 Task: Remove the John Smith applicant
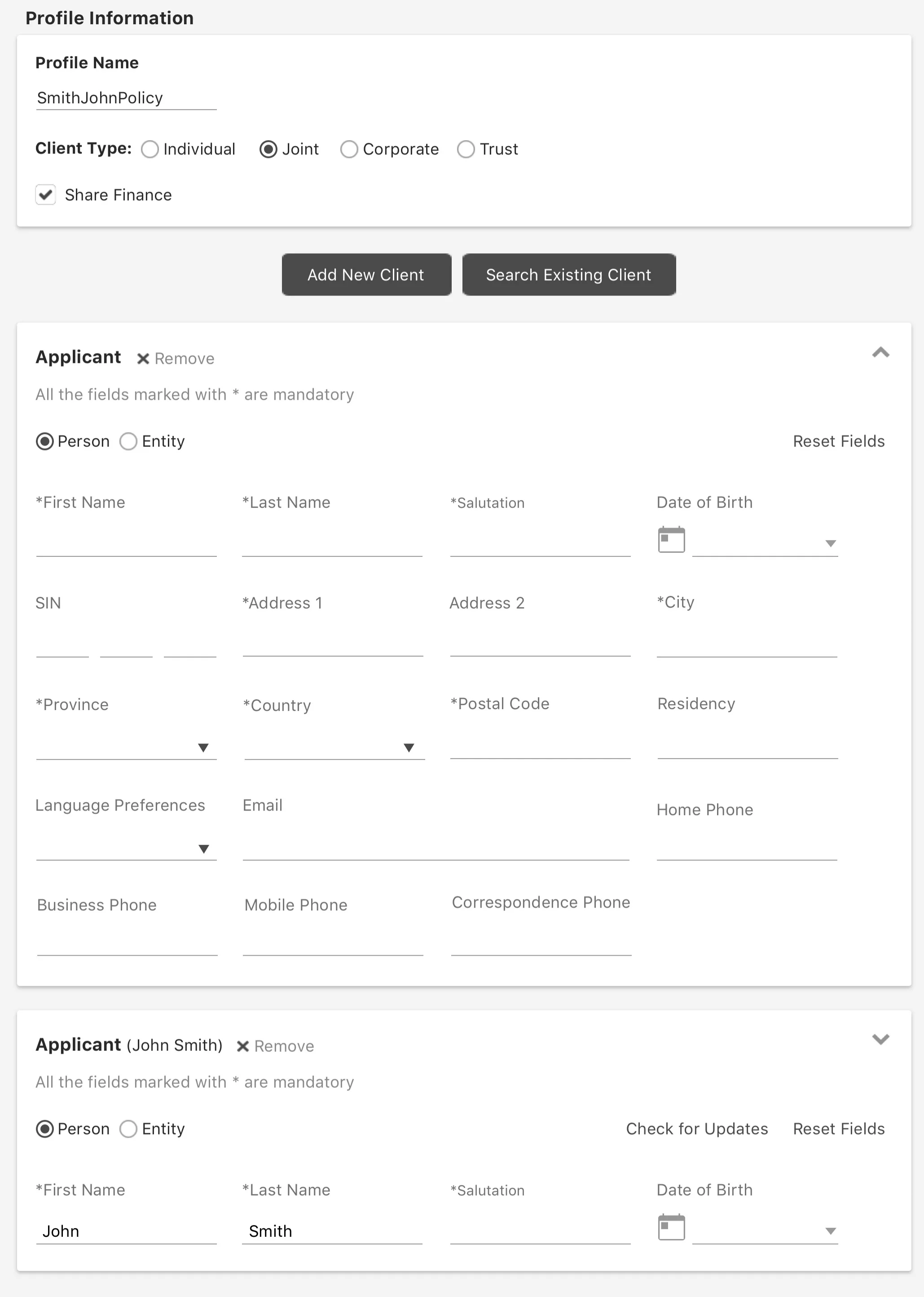click(275, 1046)
